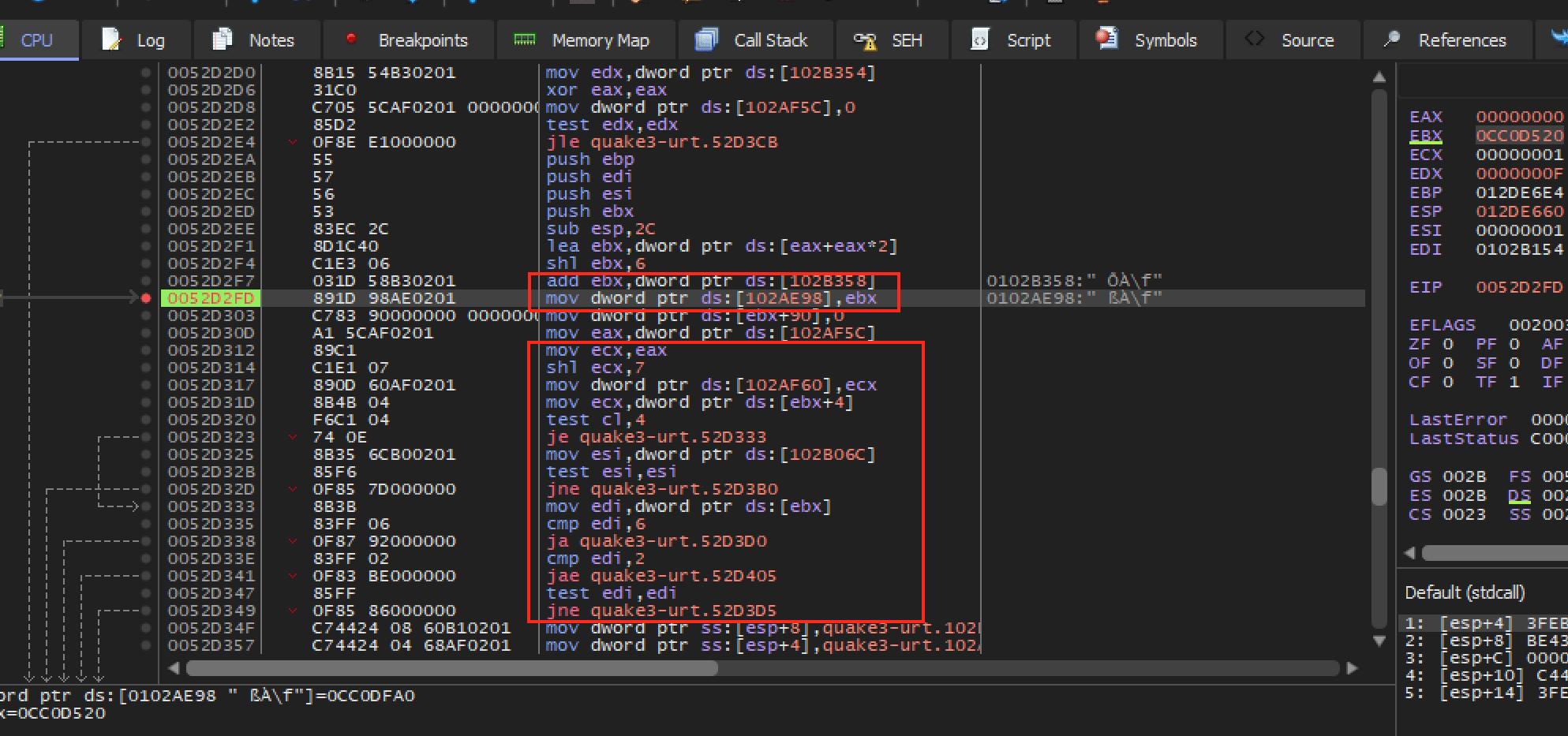
Task: Disable the red breakpoint at 0052D2FD
Action: pos(146,298)
